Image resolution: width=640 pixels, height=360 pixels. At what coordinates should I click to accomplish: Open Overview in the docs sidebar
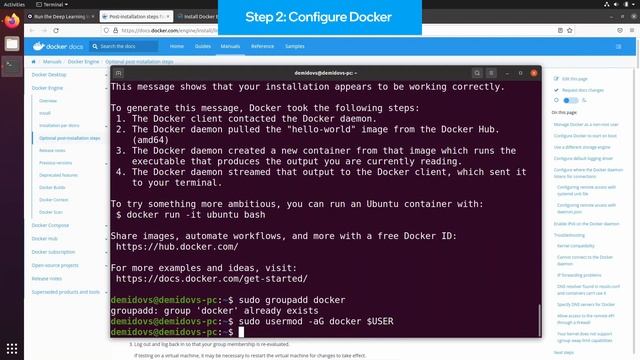point(48,101)
